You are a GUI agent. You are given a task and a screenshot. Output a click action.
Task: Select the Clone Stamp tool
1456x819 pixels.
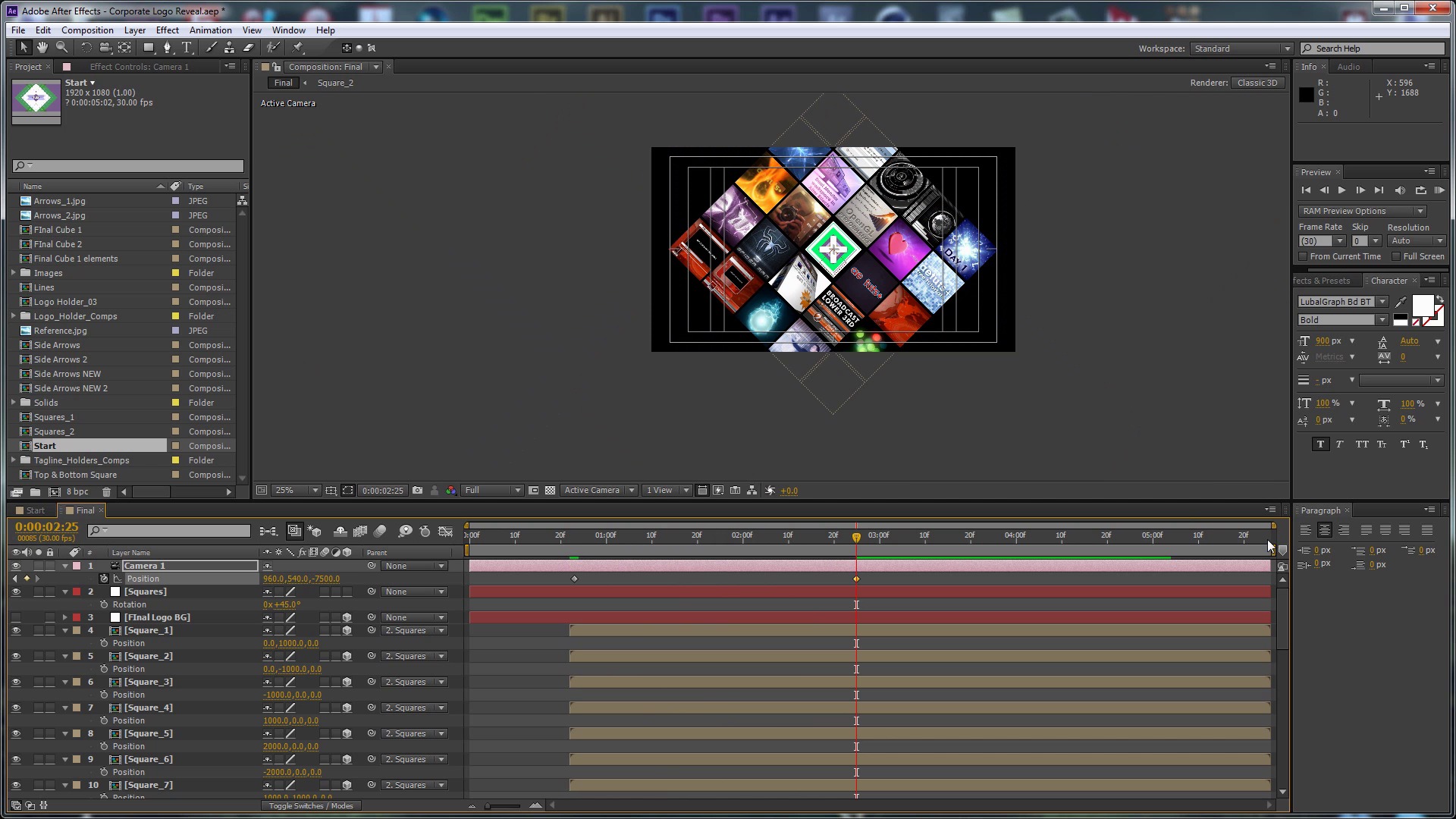(229, 48)
